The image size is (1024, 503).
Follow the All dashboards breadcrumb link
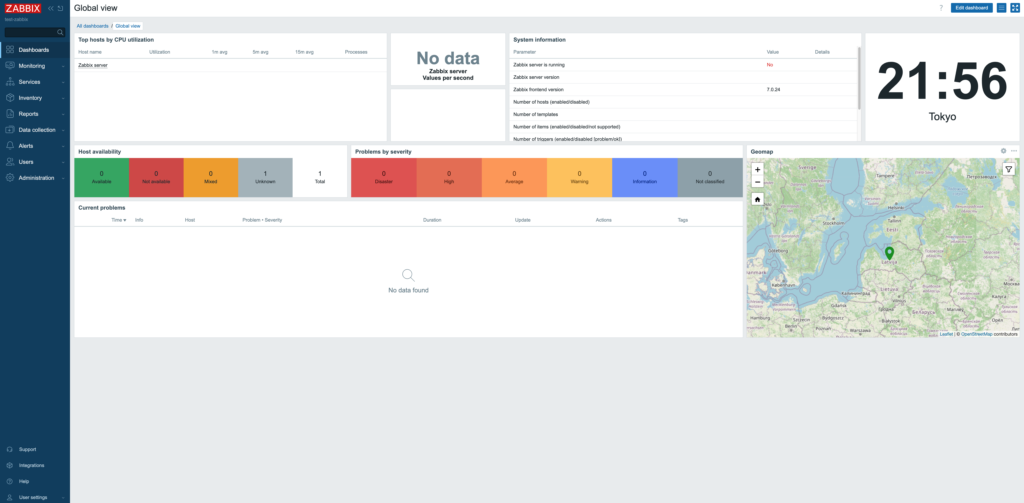92,25
